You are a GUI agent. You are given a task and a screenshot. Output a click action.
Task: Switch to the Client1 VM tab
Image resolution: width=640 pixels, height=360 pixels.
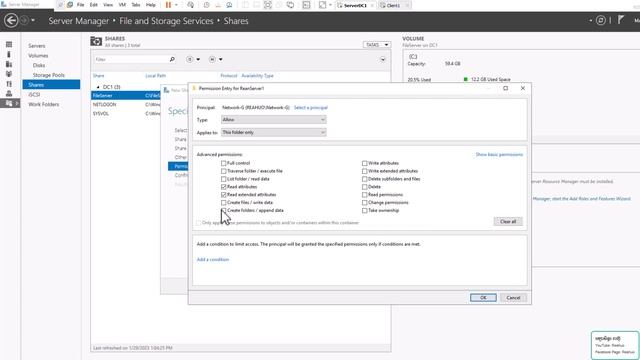point(393,5)
